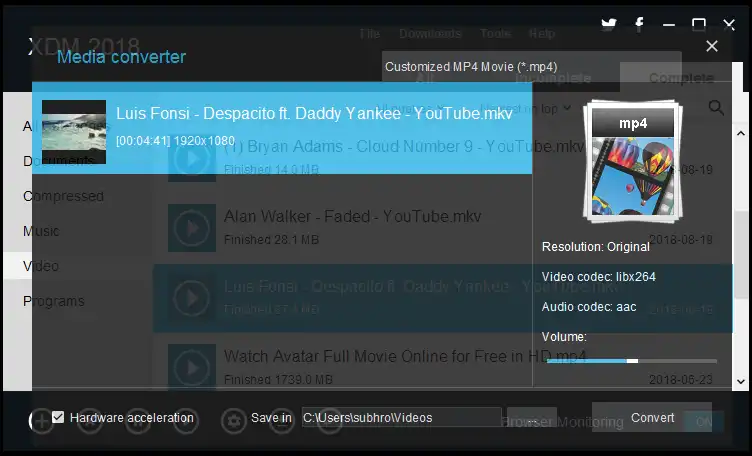This screenshot has height=456, width=752.
Task: Select the Luis Fonsi Despacito item in the converter
Action: point(282,128)
